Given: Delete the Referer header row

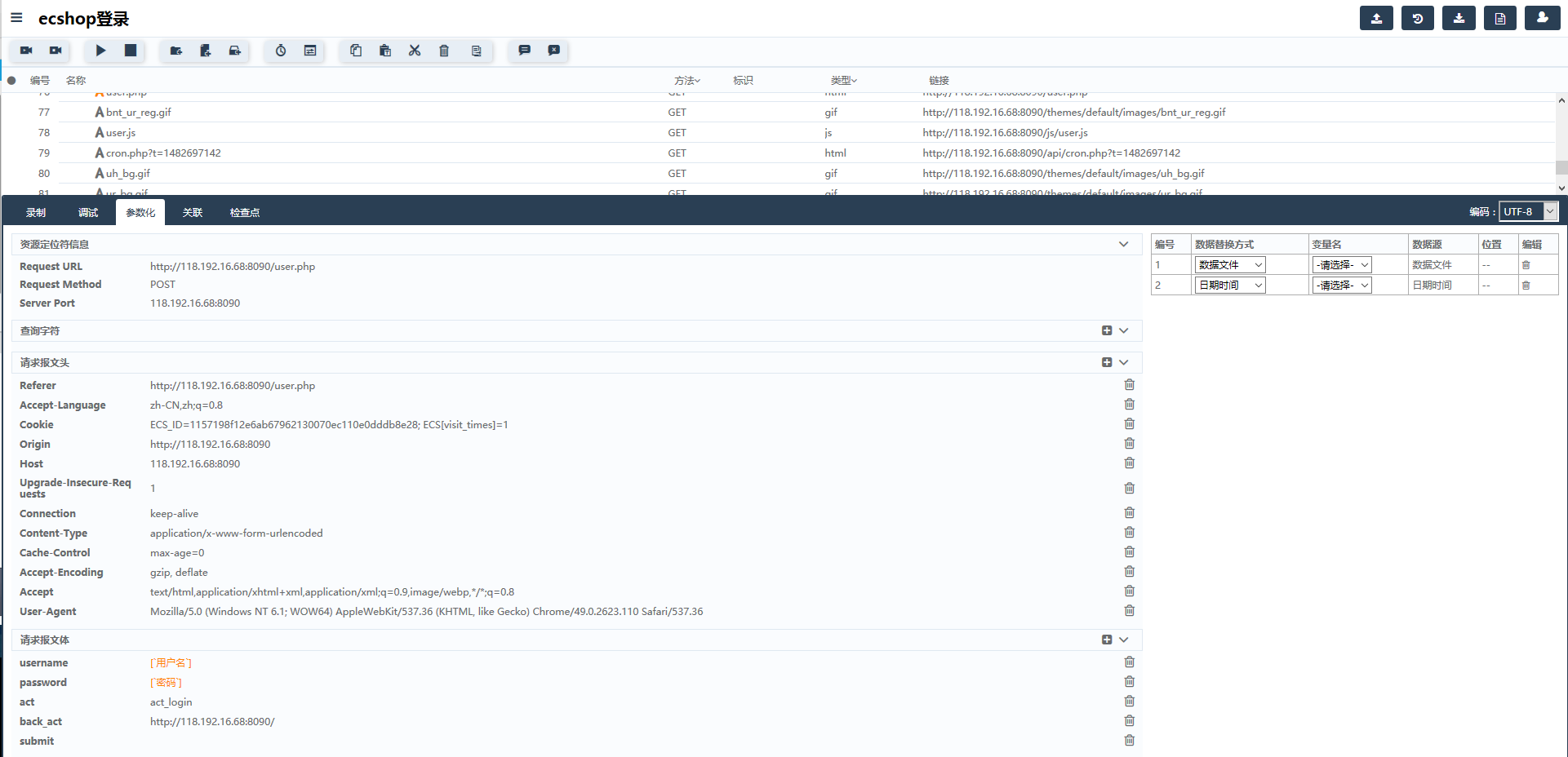Looking at the screenshot, I should pos(1130,385).
